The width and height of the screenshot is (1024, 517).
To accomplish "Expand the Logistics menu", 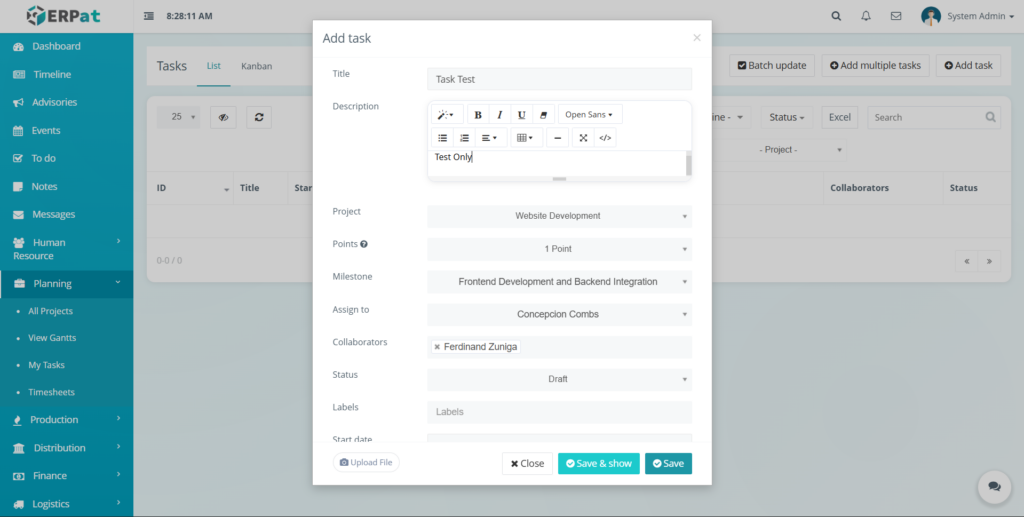I will click(67, 504).
